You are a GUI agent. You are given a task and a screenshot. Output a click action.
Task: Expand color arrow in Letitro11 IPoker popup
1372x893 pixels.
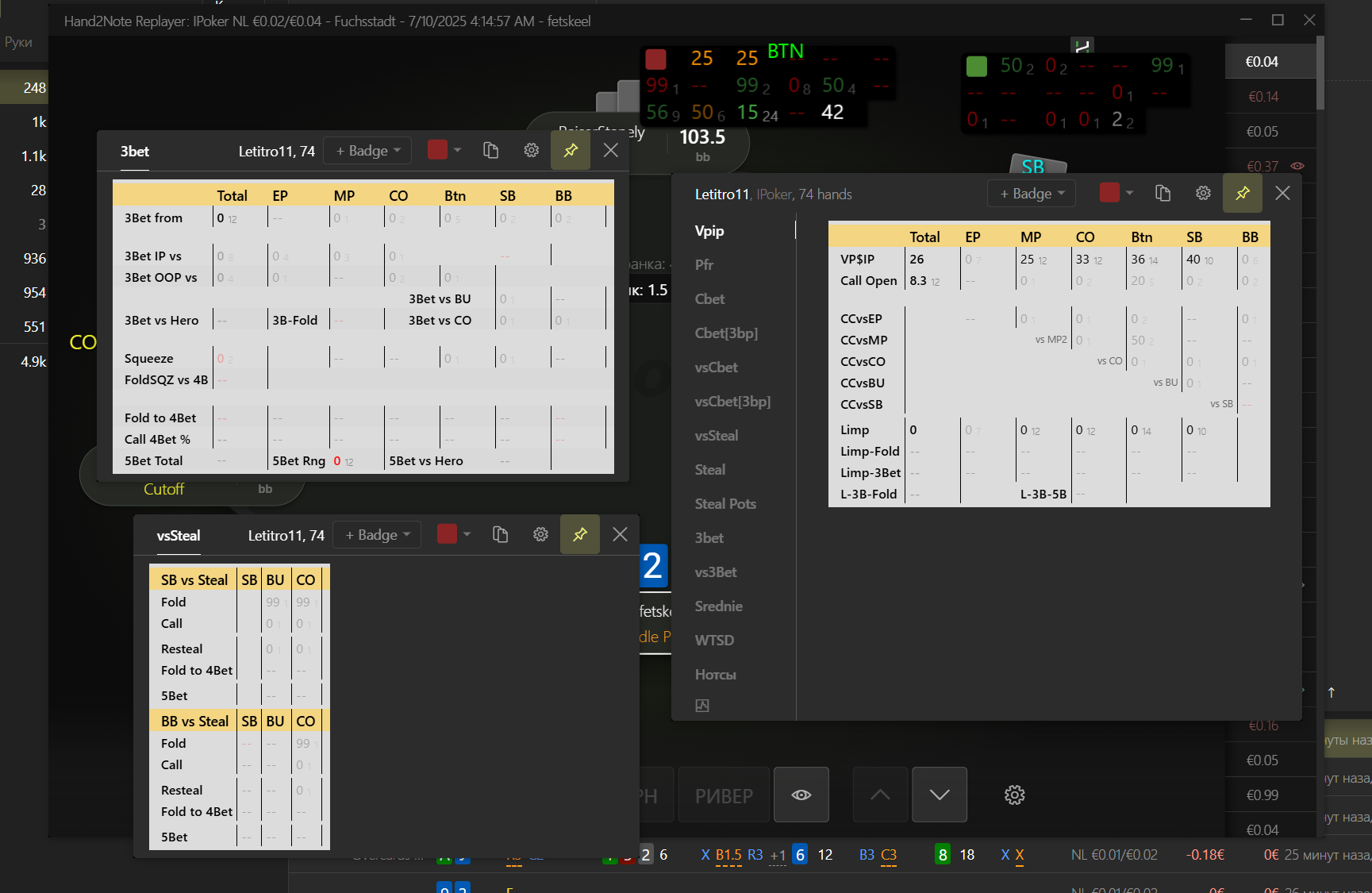(1130, 193)
